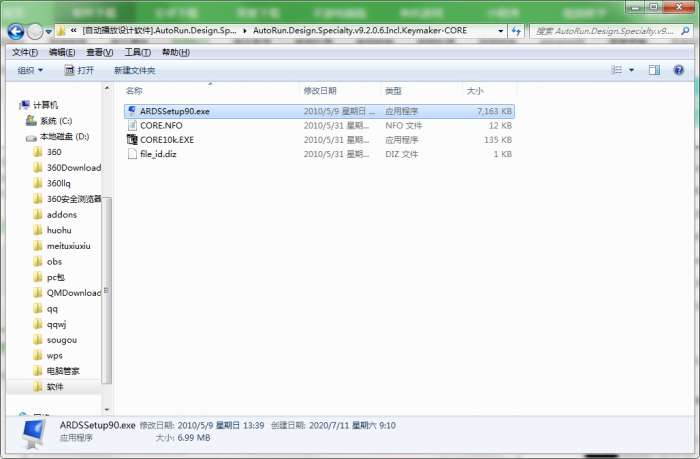Click the Keymaker-CORE breadcrumb folder segment
Screen dimensions: 700x459
360,31
